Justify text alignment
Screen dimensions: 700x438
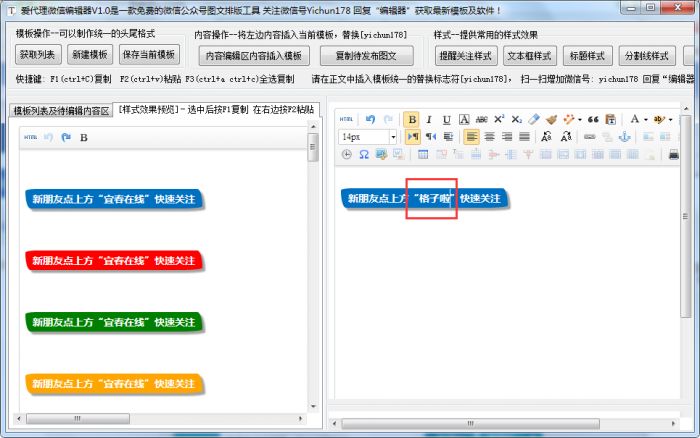point(525,137)
